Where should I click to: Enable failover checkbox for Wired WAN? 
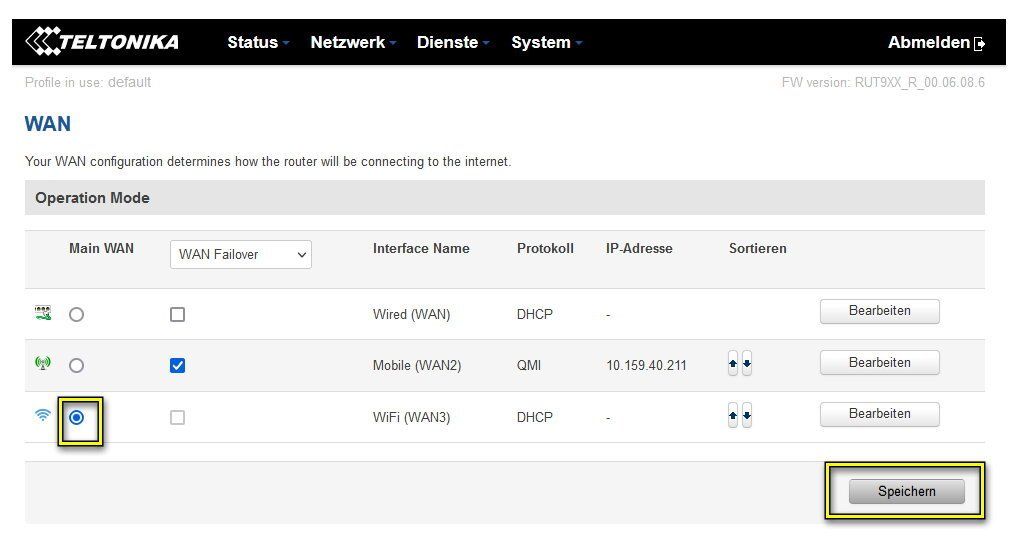177,314
